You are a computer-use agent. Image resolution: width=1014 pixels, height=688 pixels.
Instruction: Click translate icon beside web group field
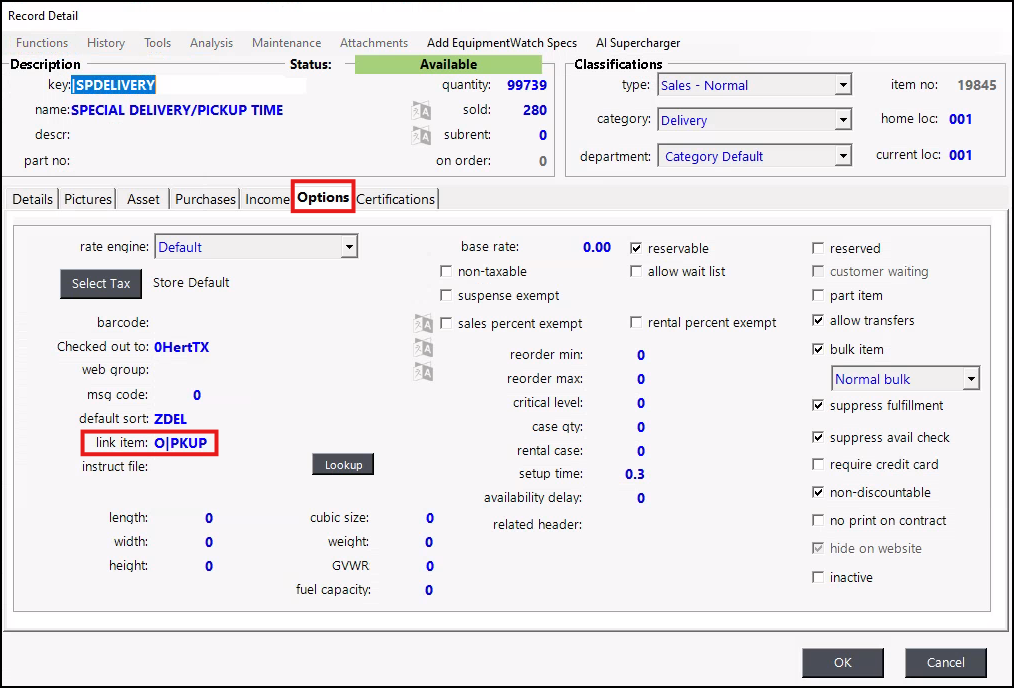(423, 372)
